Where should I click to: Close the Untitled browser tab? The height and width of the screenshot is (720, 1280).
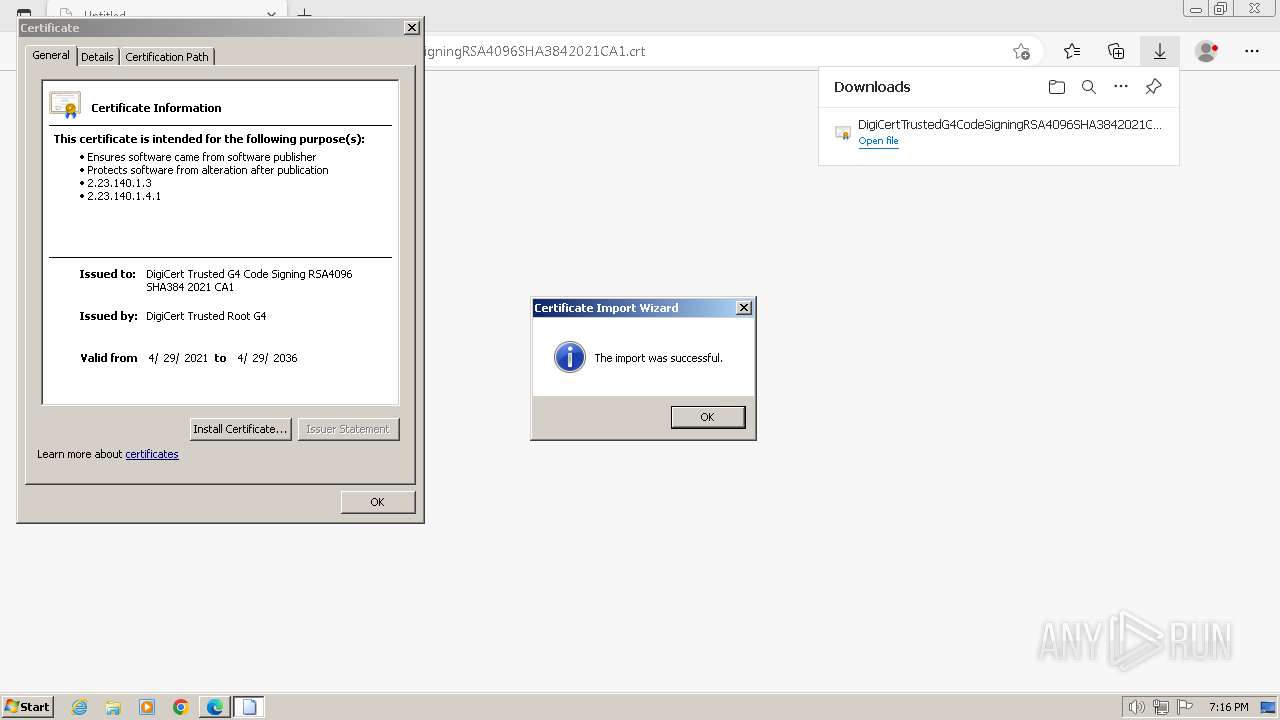point(271,14)
